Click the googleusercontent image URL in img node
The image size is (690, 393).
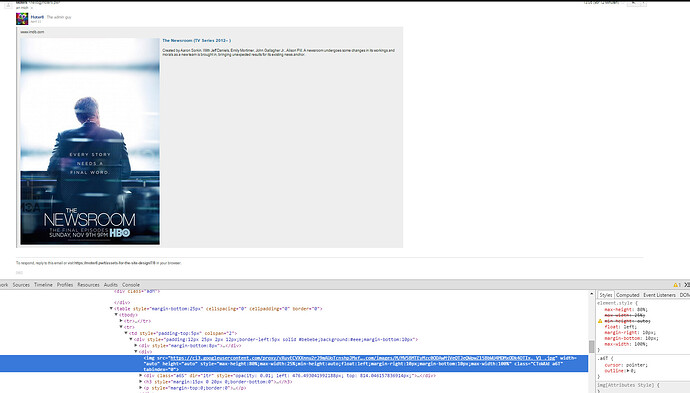click(x=363, y=358)
